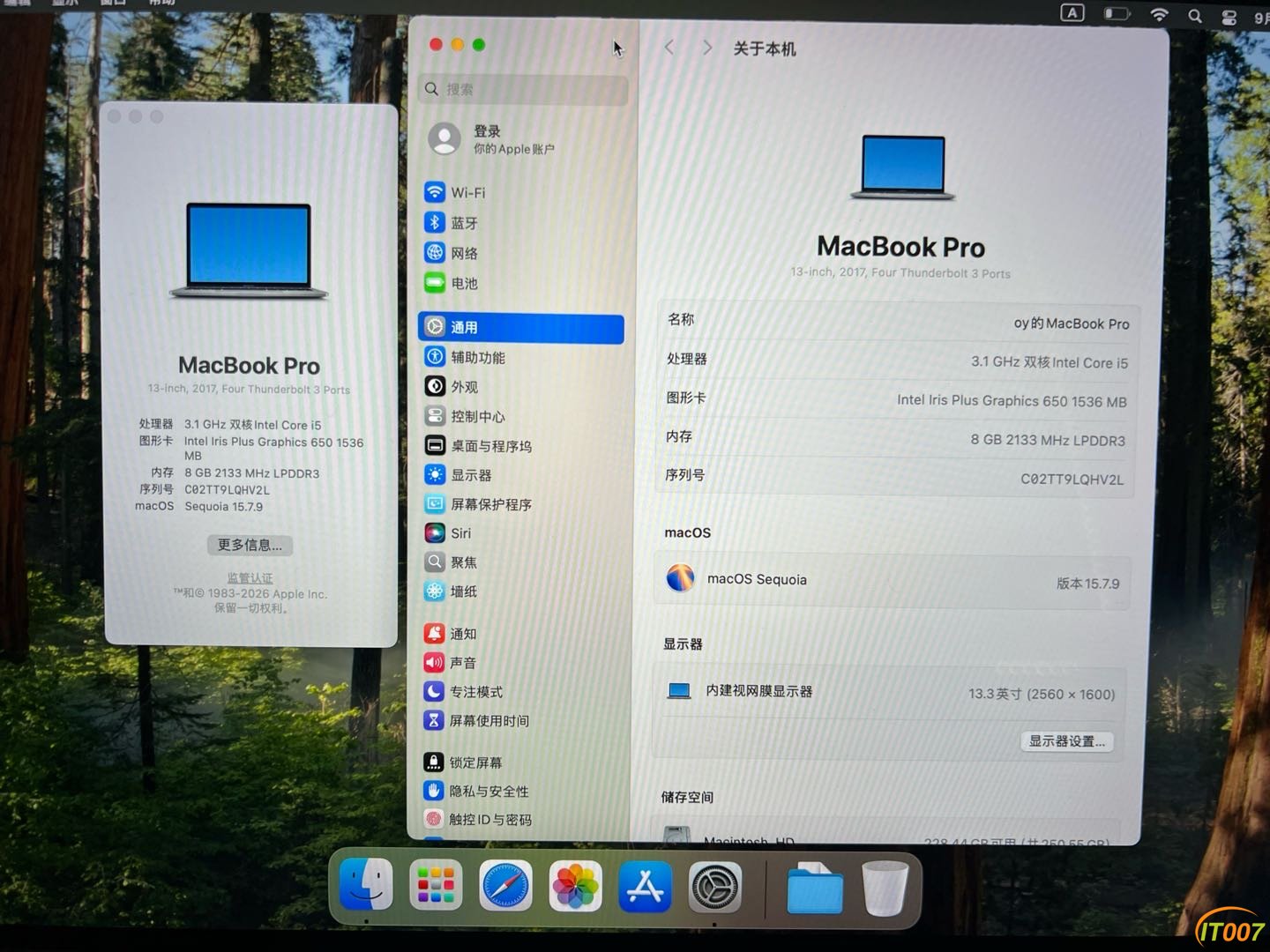Viewport: 1270px width, 952px height.
Task: Open Regulatory Certification (监管认证) link
Action: click(x=250, y=578)
